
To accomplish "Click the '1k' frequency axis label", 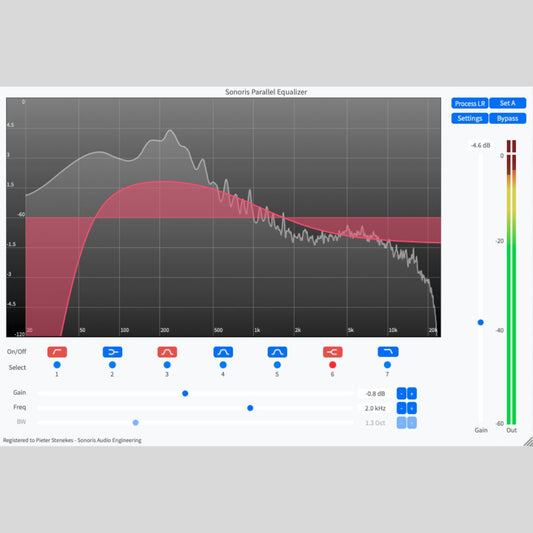I will coord(257,330).
